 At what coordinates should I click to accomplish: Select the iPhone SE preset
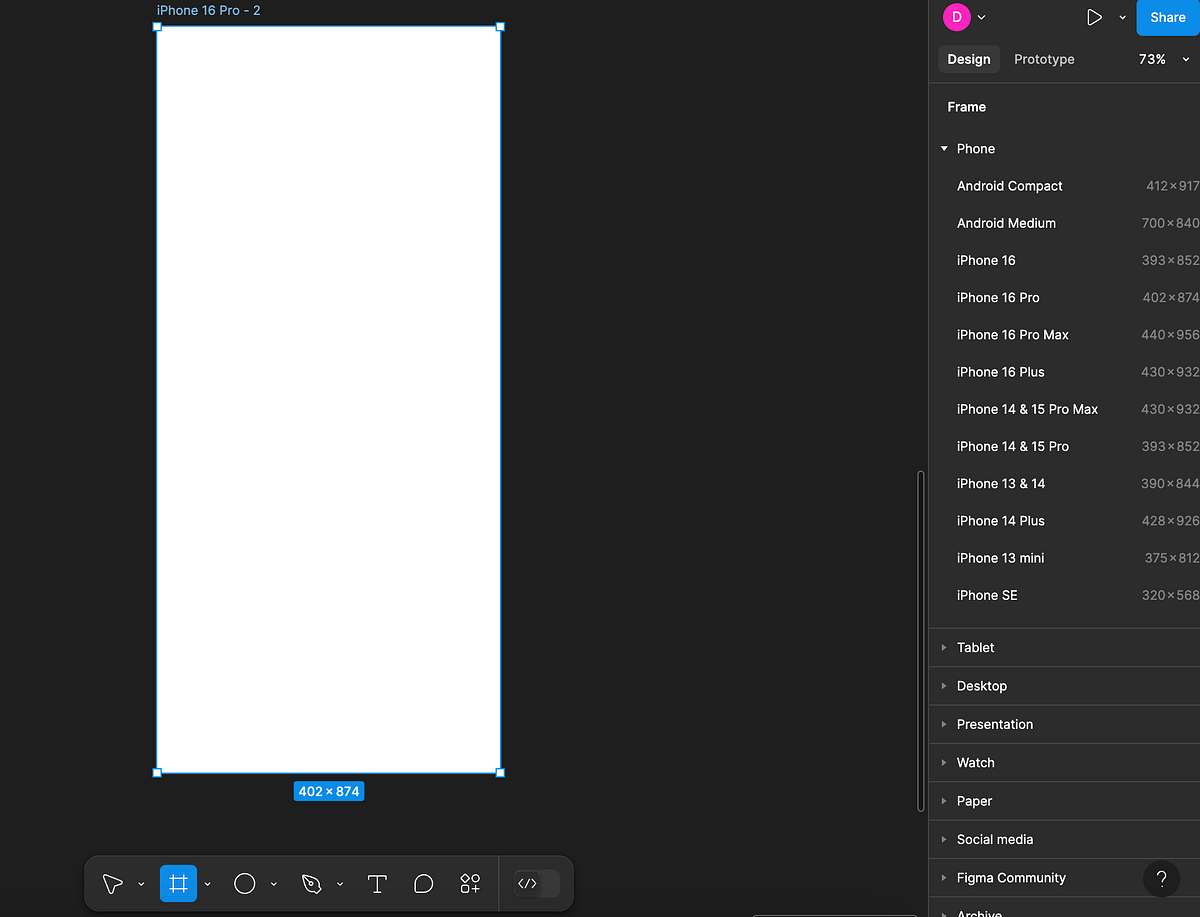tap(987, 595)
